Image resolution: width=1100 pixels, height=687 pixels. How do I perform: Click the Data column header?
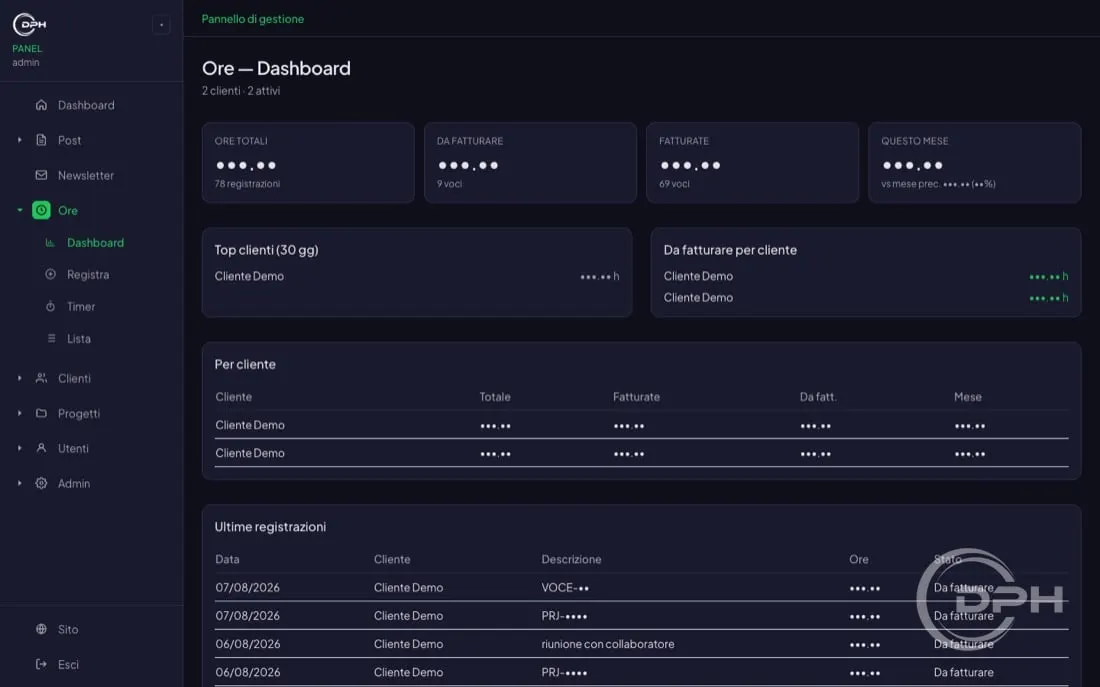(x=227, y=559)
